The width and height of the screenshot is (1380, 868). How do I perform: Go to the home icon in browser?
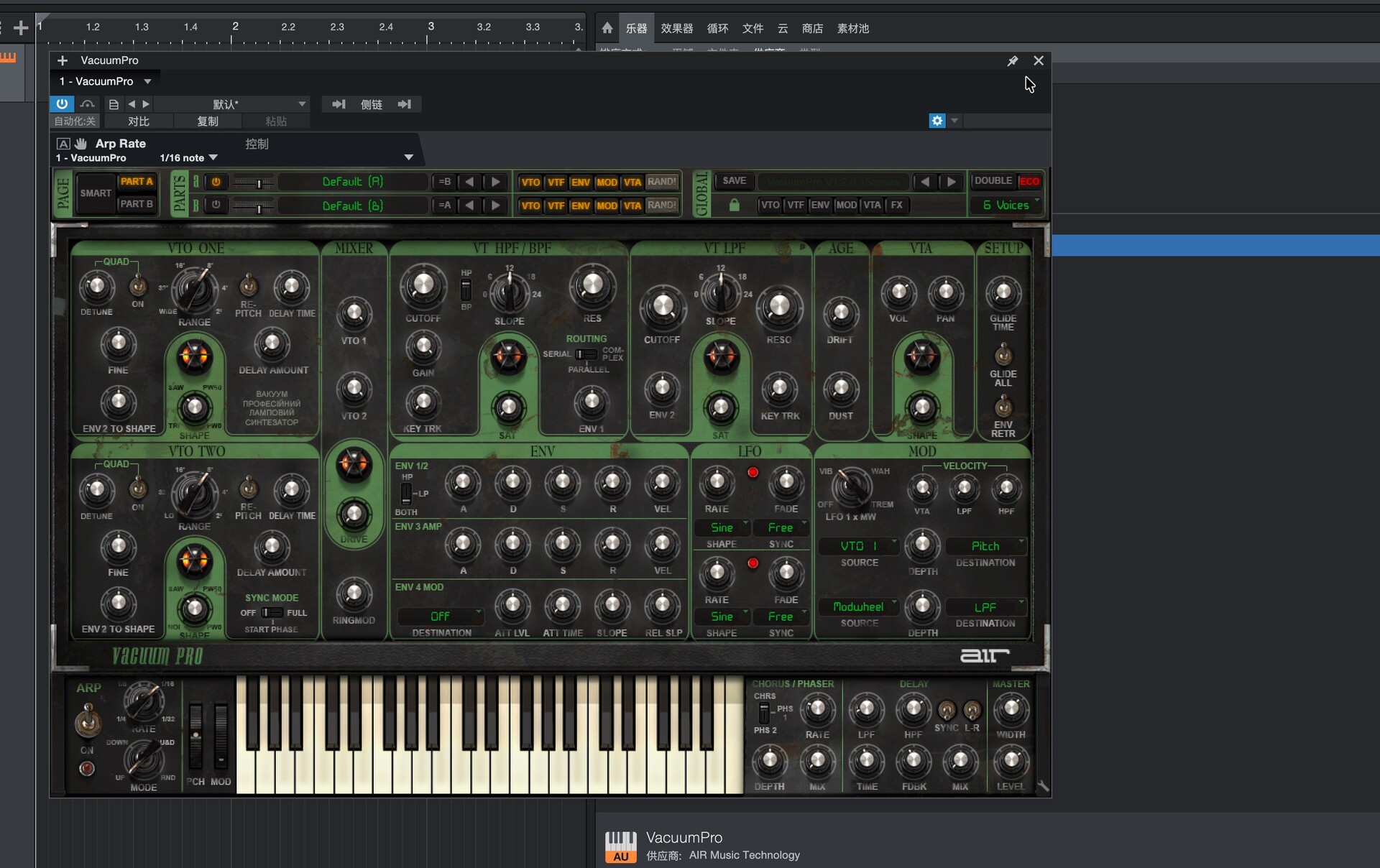[x=607, y=28]
